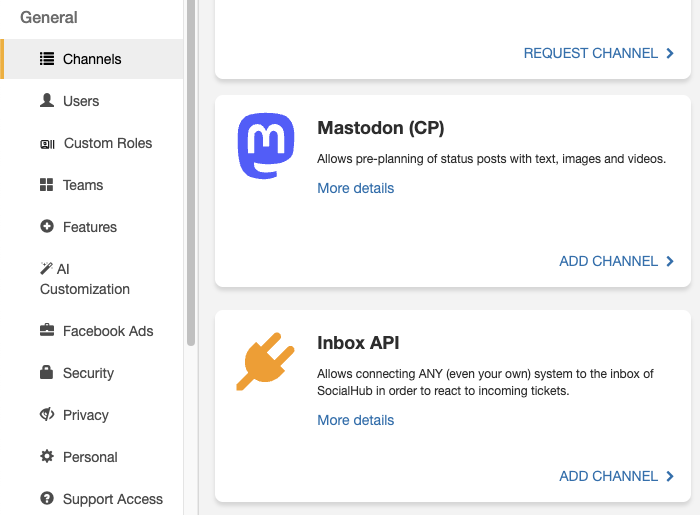
Task: Click the Support Access question mark icon
Action: [47, 498]
